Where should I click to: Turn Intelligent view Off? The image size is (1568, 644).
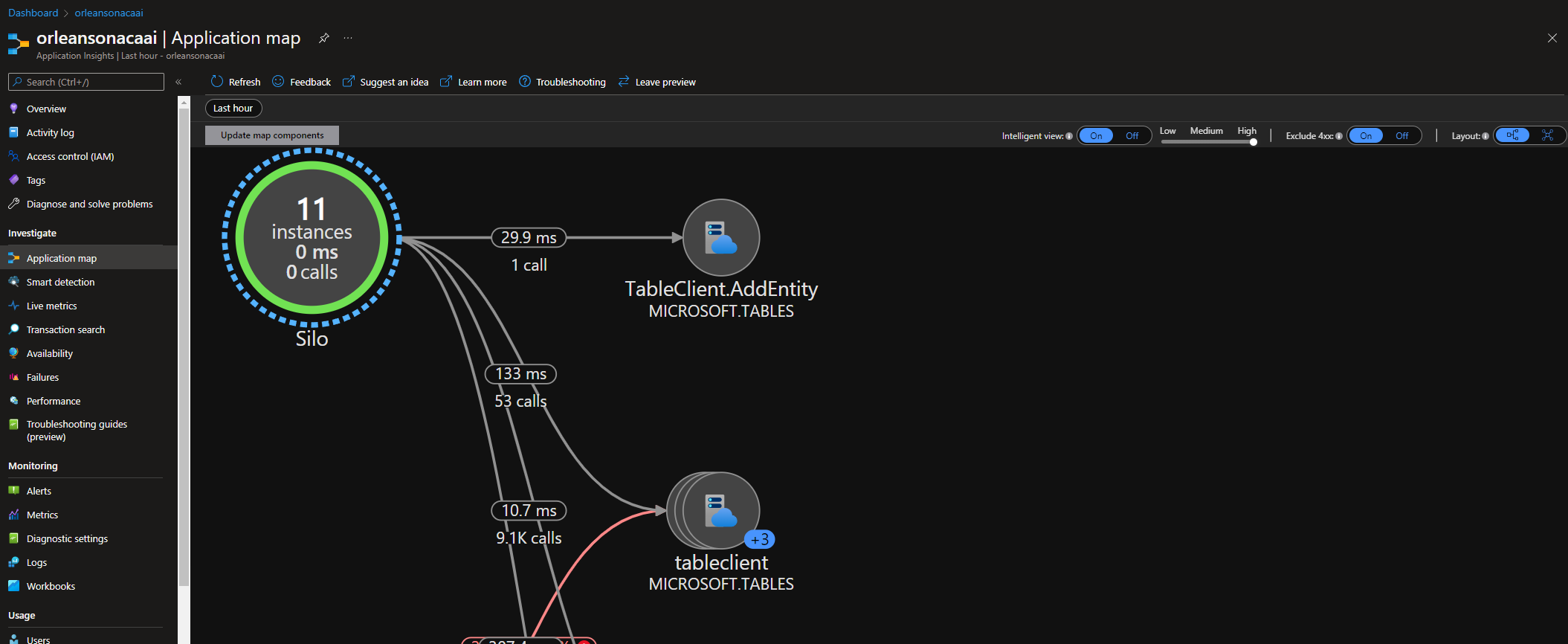1132,135
